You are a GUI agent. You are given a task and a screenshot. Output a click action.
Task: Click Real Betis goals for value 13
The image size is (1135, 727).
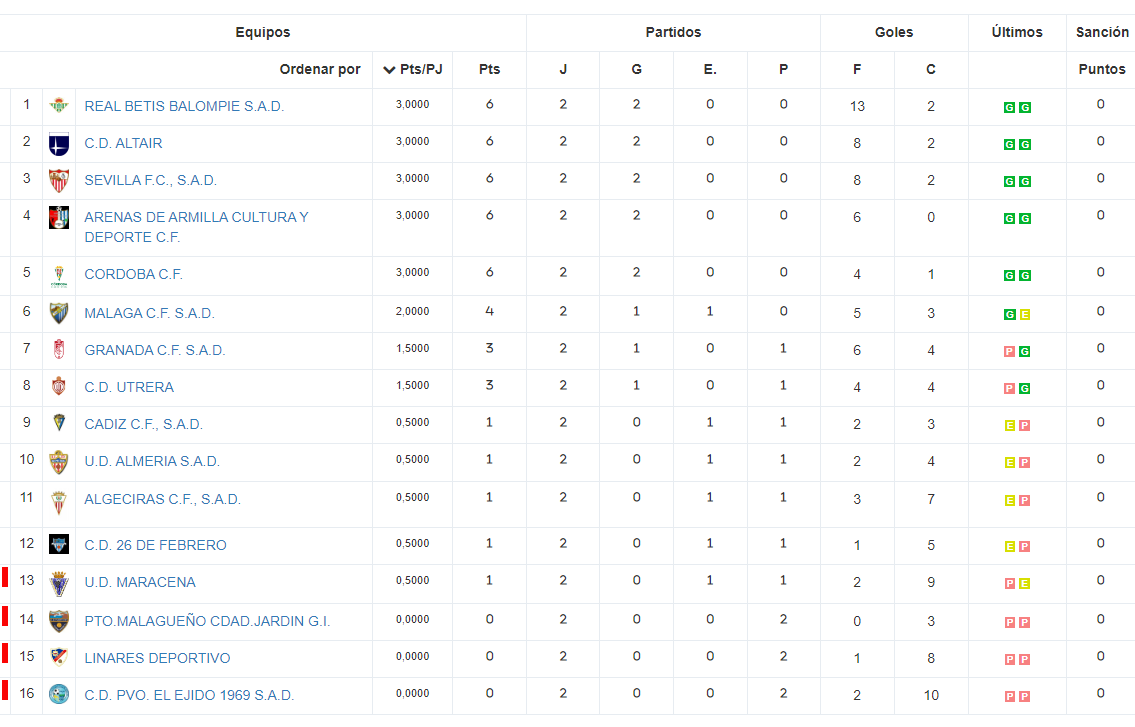tap(857, 106)
